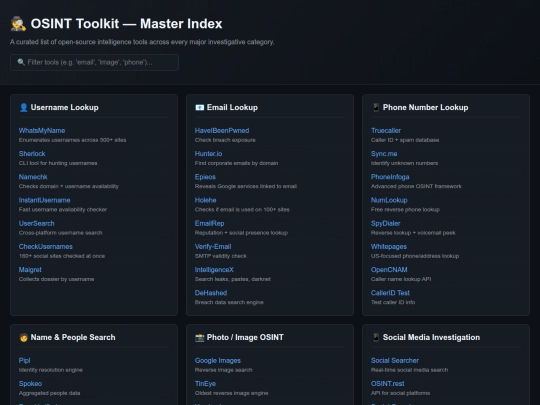Click the Username Lookup person icon
This screenshot has width=540, height=405.
point(23,107)
